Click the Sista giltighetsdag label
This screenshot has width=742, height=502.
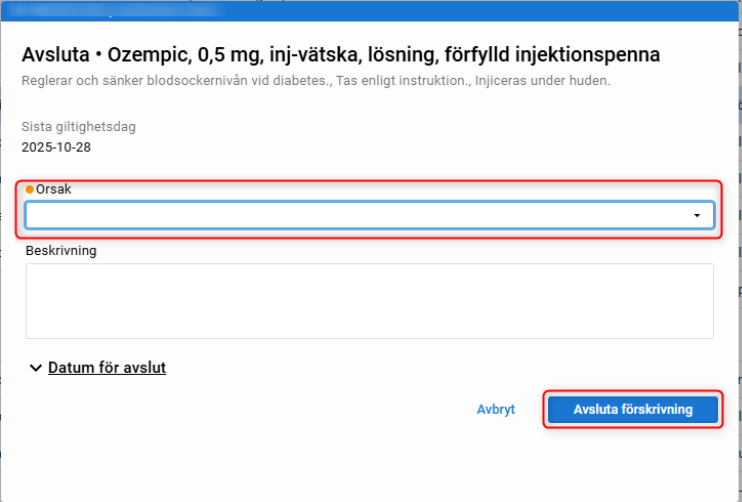click(79, 127)
